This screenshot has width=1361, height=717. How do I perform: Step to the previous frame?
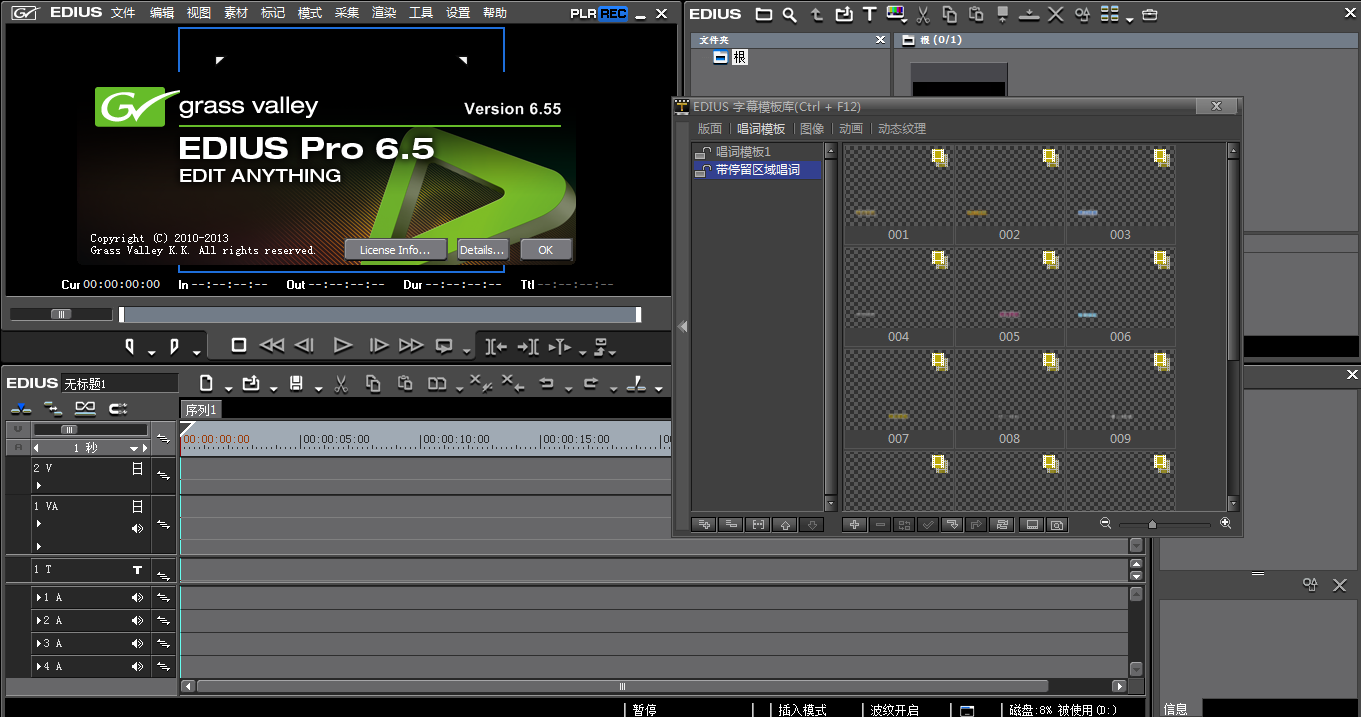[x=305, y=345]
